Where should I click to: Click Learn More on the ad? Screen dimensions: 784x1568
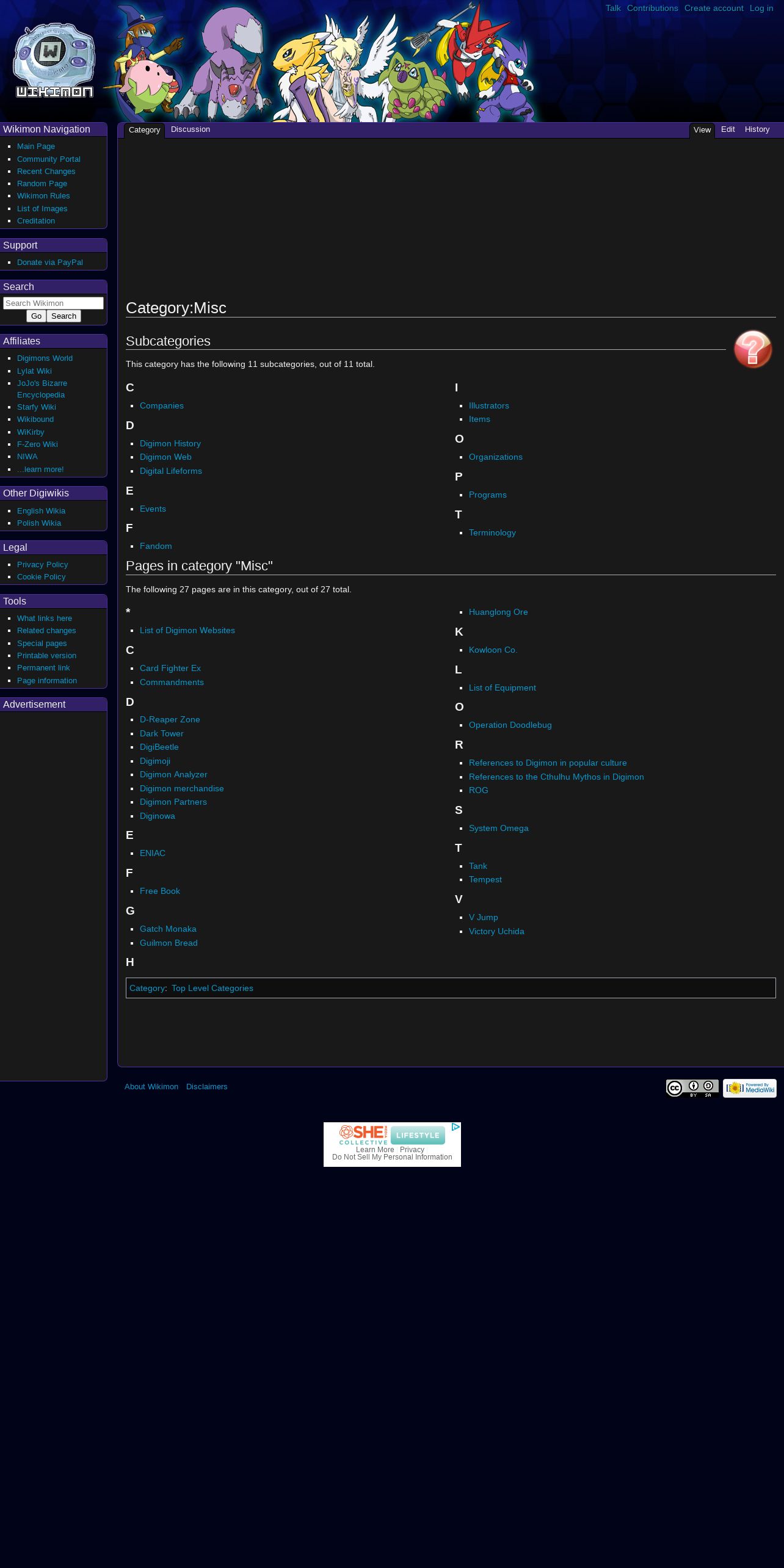click(375, 1150)
